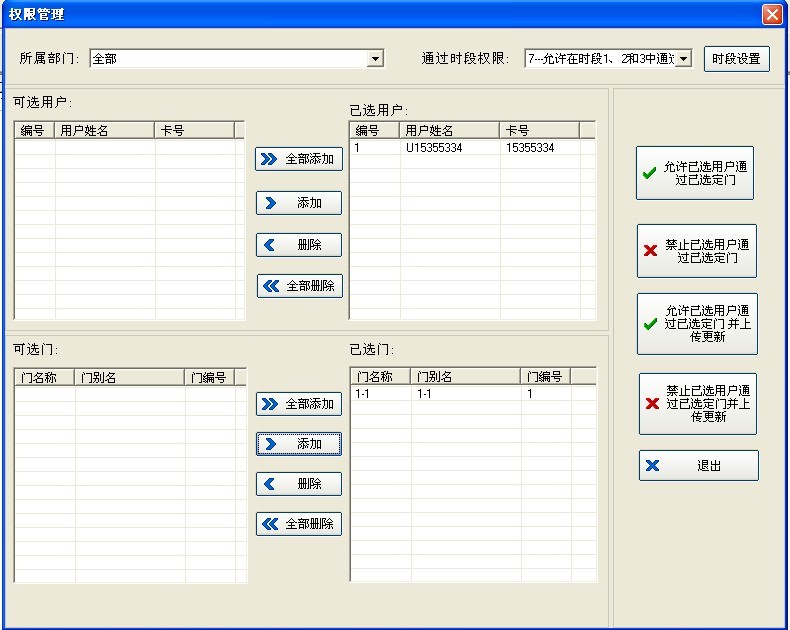This screenshot has width=790, height=630.
Task: Open the 所属部门 department dropdown
Action: click(375, 59)
